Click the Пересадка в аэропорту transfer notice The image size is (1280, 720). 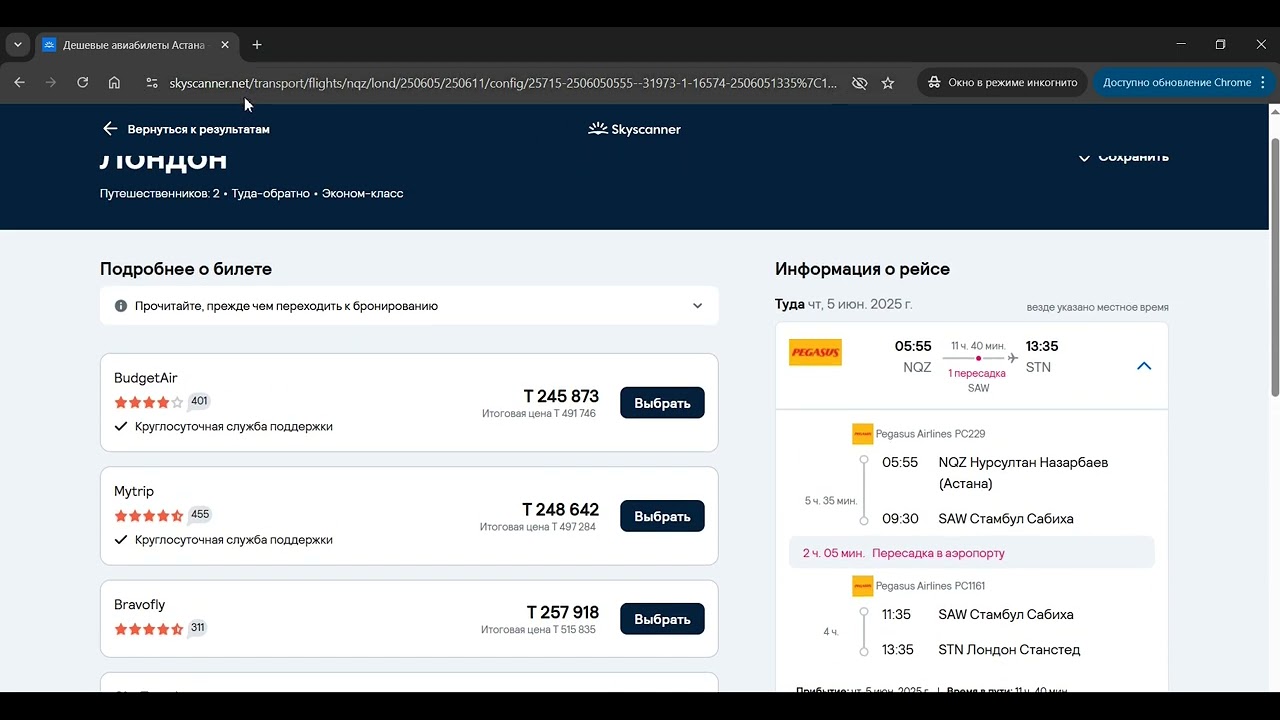pyautogui.click(x=938, y=553)
